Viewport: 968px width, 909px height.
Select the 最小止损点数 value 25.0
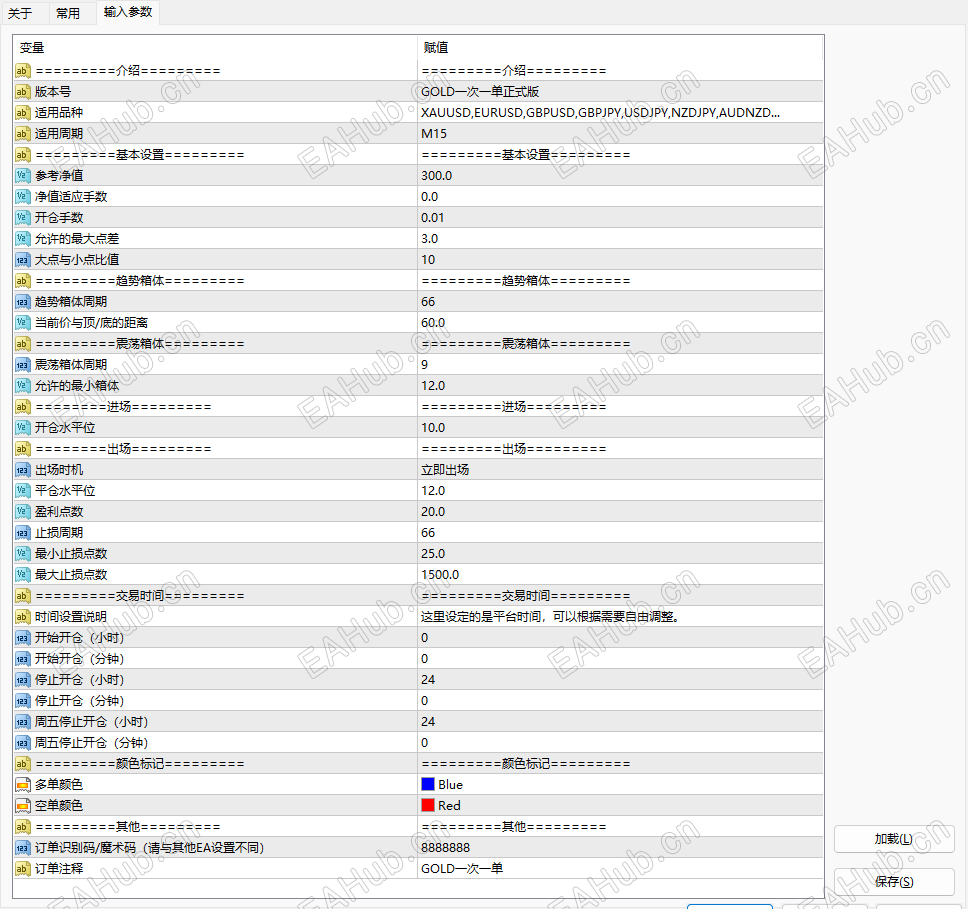click(433, 553)
